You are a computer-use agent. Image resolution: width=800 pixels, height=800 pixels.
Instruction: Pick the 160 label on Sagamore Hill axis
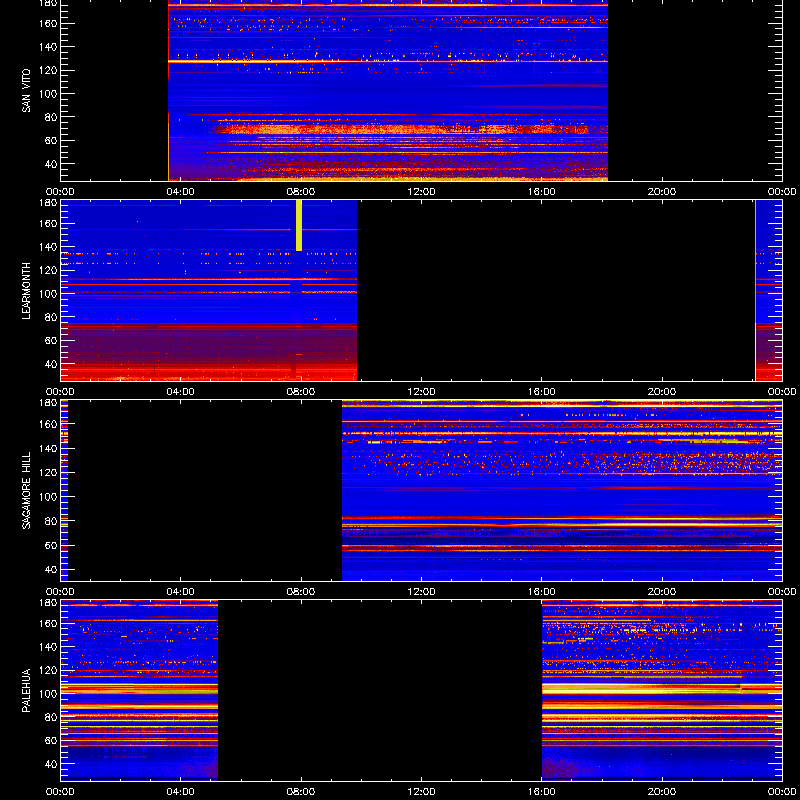(48, 424)
